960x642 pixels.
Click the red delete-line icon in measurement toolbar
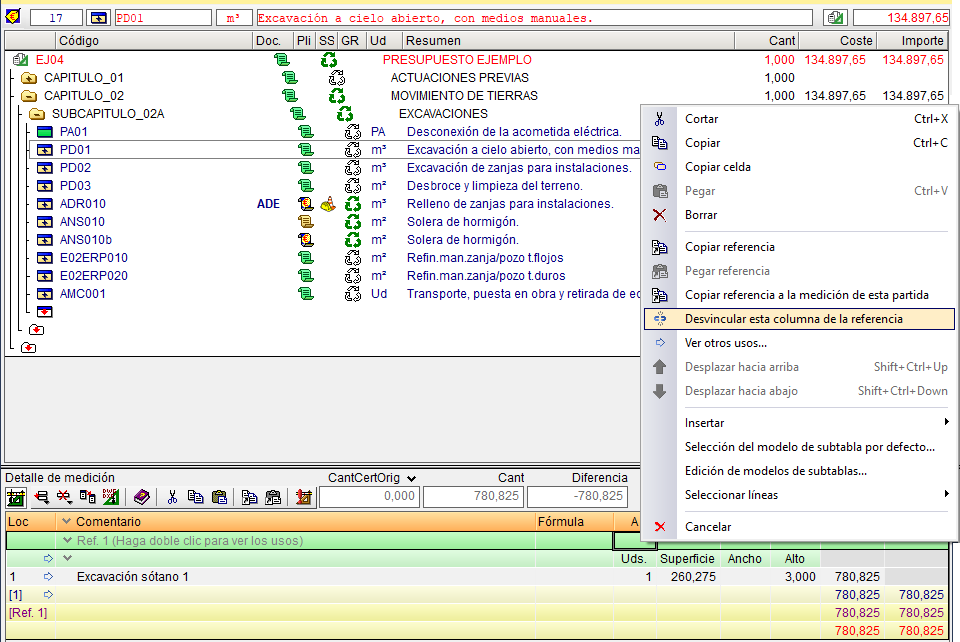point(64,497)
